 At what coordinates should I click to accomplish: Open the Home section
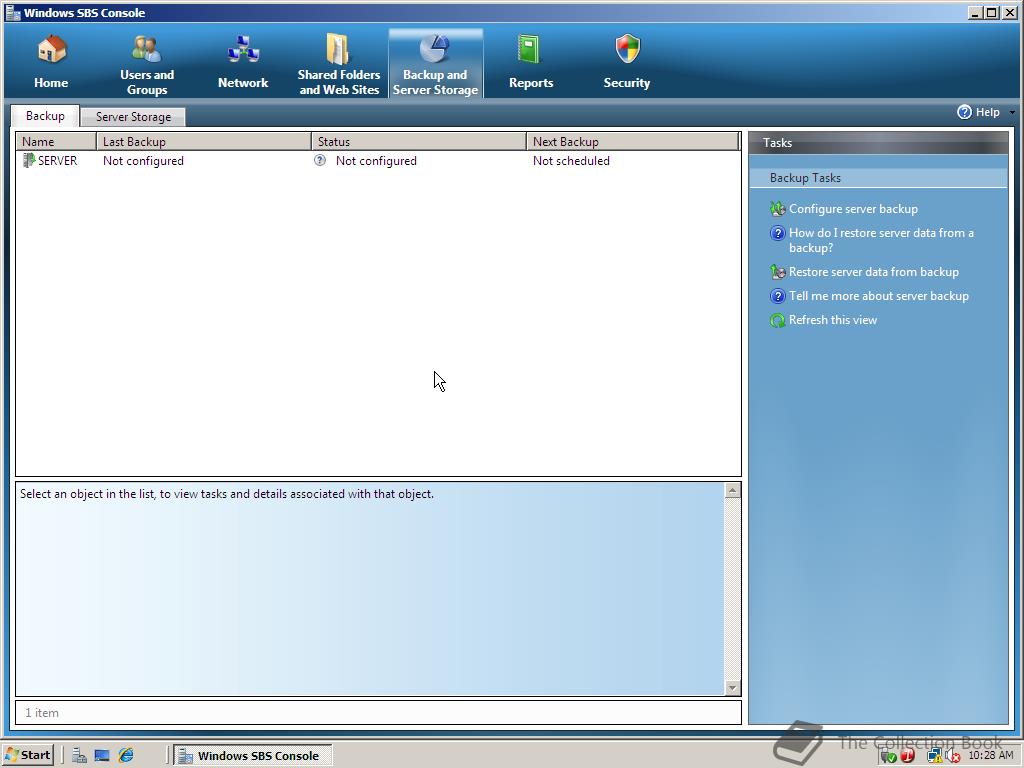pos(51,63)
